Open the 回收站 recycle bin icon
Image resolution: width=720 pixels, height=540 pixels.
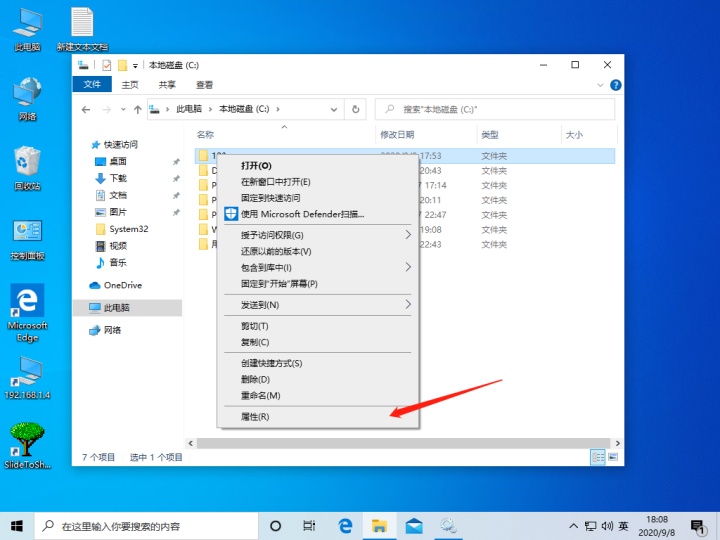click(28, 168)
